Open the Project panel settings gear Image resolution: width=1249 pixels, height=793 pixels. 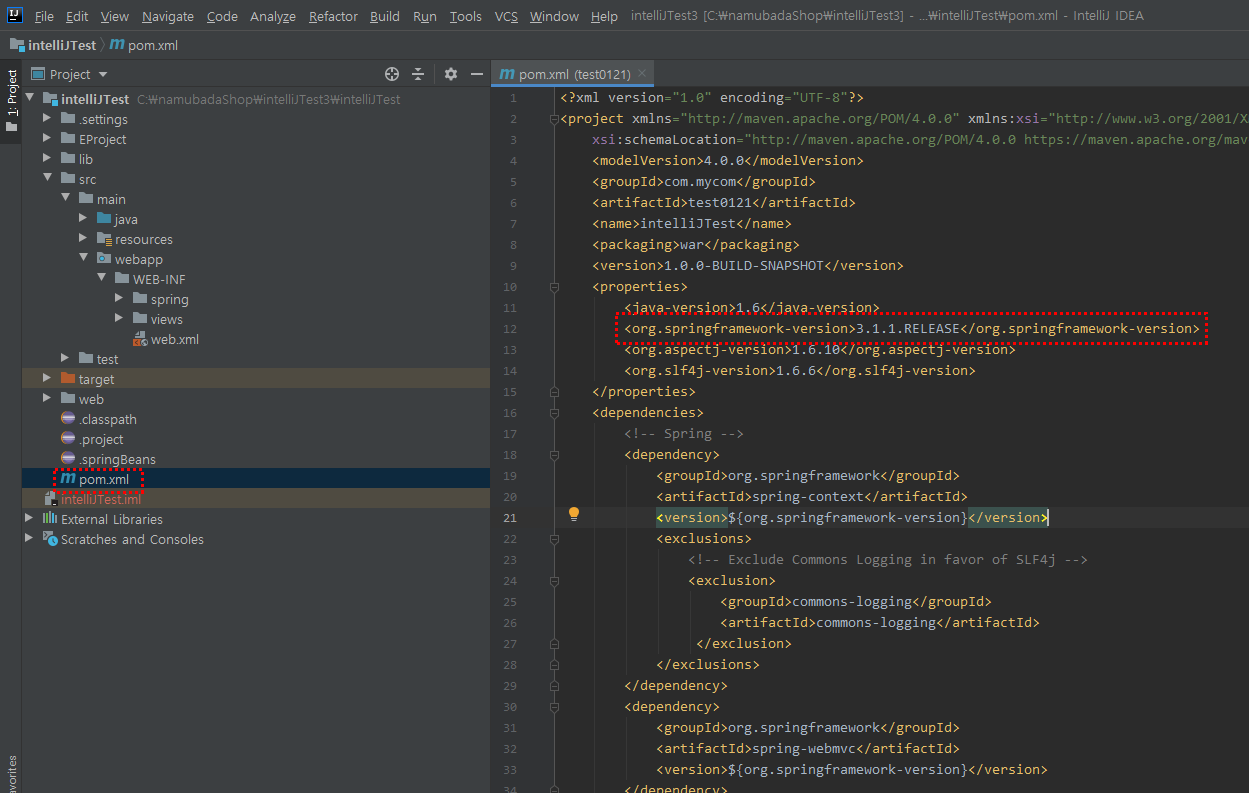[x=451, y=74]
